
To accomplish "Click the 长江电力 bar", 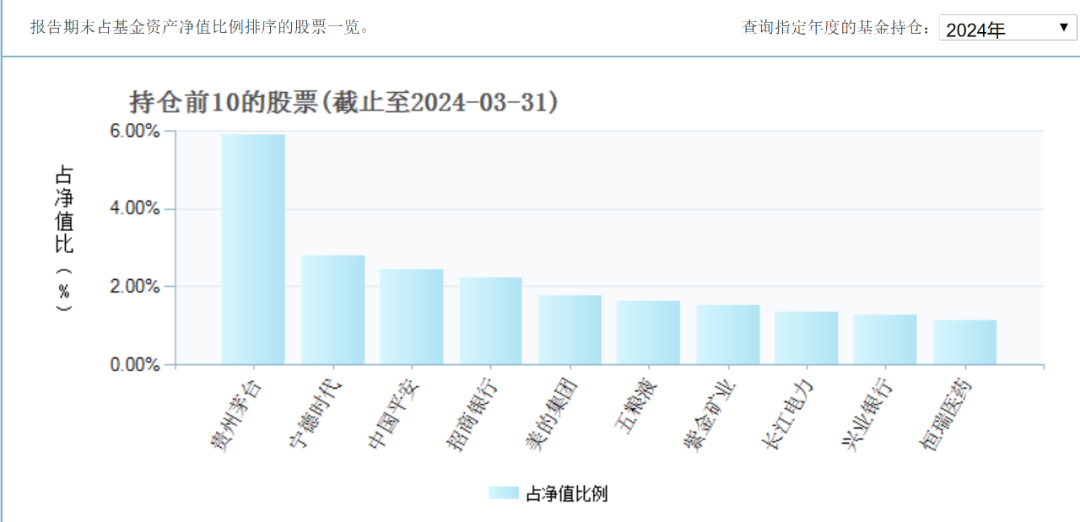I will [x=807, y=338].
